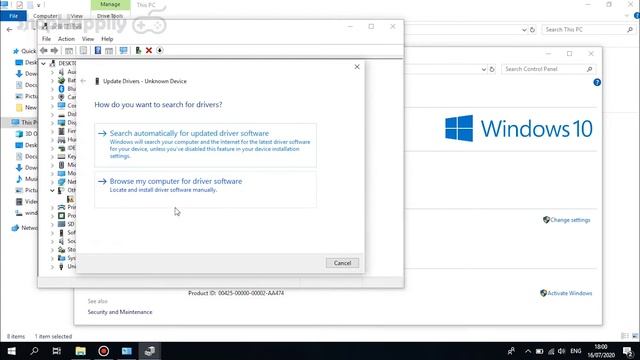Click the volume icon in system tray

(x=562, y=351)
